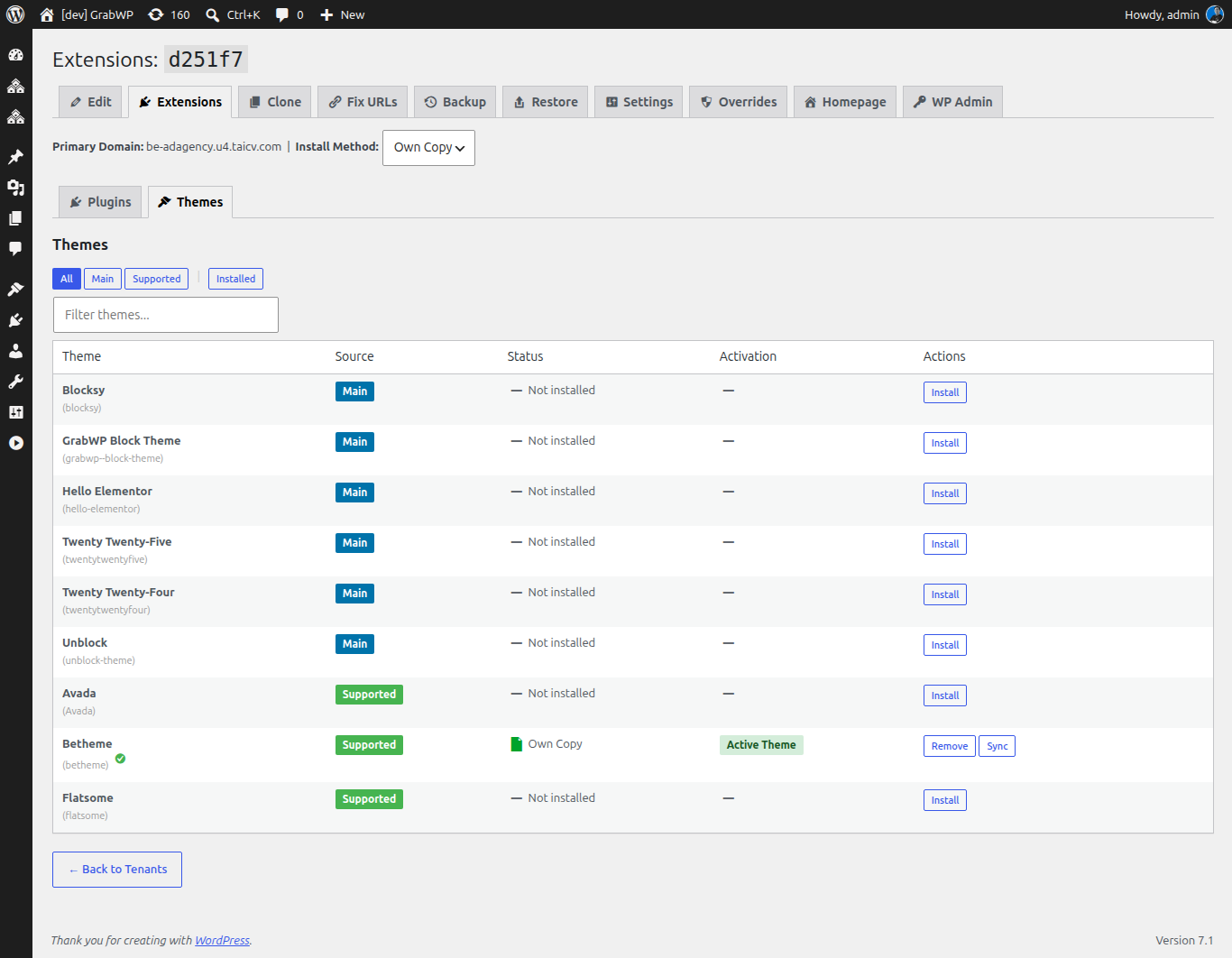Click the Theme column header
1232x958 pixels.
[x=81, y=356]
